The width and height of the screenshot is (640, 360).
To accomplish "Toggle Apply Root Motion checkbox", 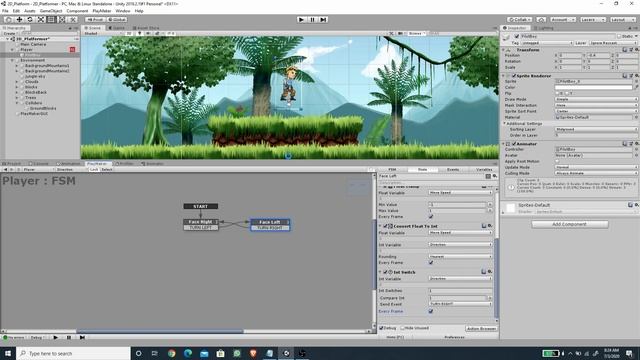I will pyautogui.click(x=558, y=161).
